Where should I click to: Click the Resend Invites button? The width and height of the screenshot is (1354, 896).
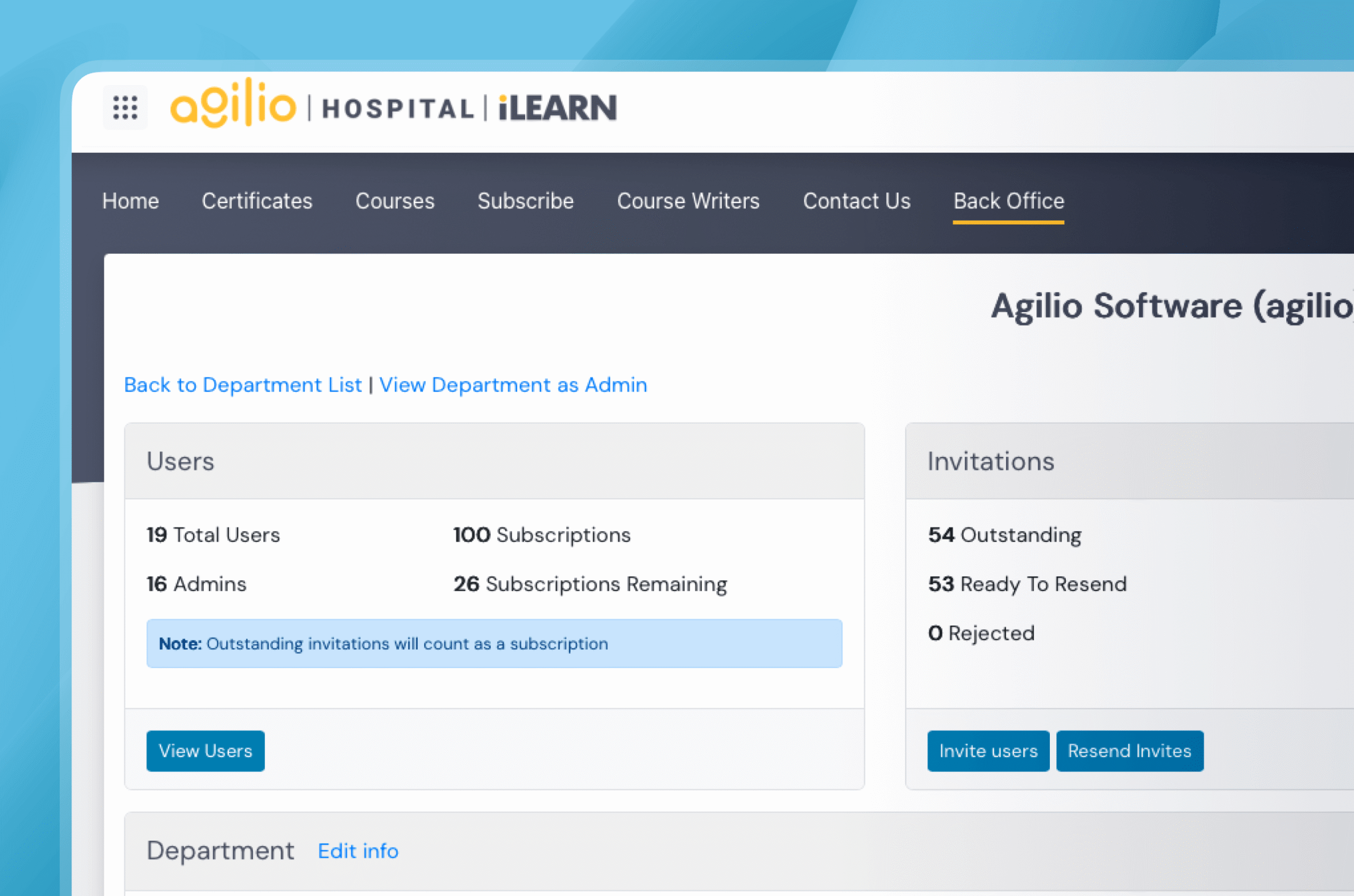(1130, 751)
